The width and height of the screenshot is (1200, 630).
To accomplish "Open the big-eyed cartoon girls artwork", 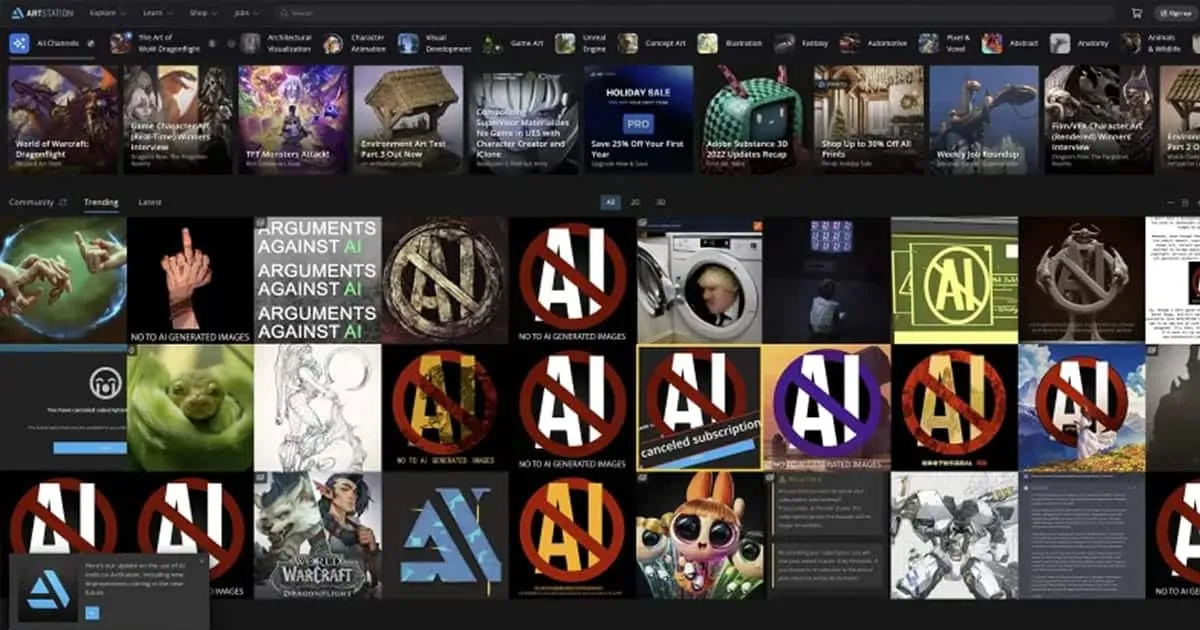I will pos(699,535).
